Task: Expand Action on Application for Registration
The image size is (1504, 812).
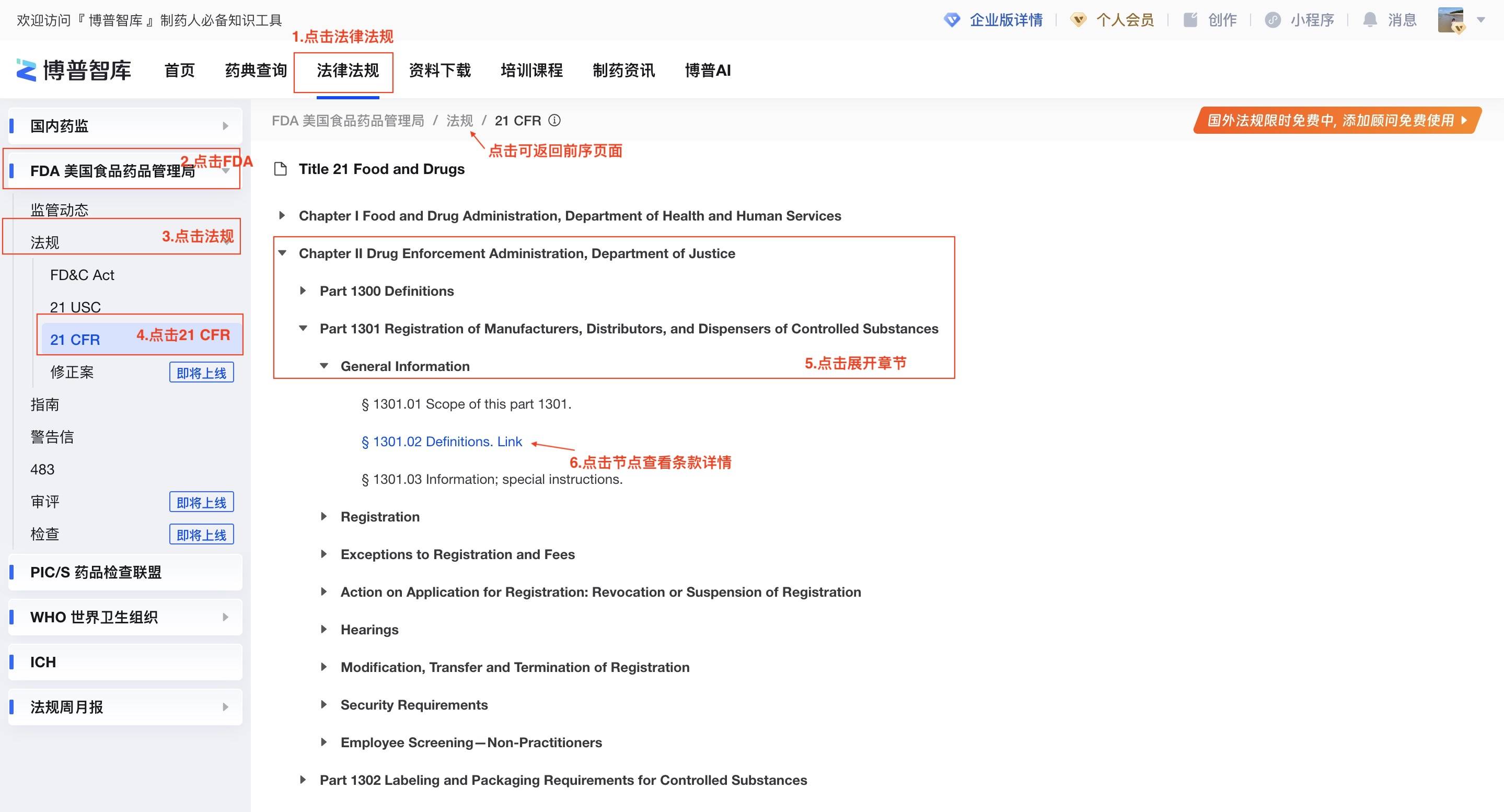Action: coord(324,592)
